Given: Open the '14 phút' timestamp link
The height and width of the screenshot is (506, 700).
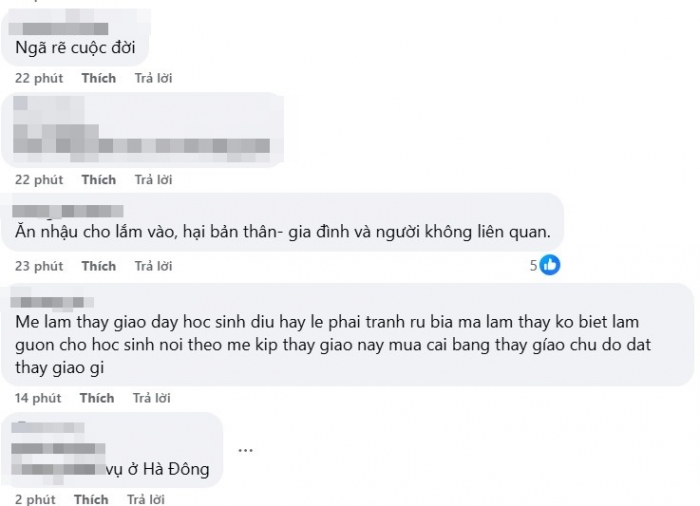Looking at the screenshot, I should click(x=38, y=398).
